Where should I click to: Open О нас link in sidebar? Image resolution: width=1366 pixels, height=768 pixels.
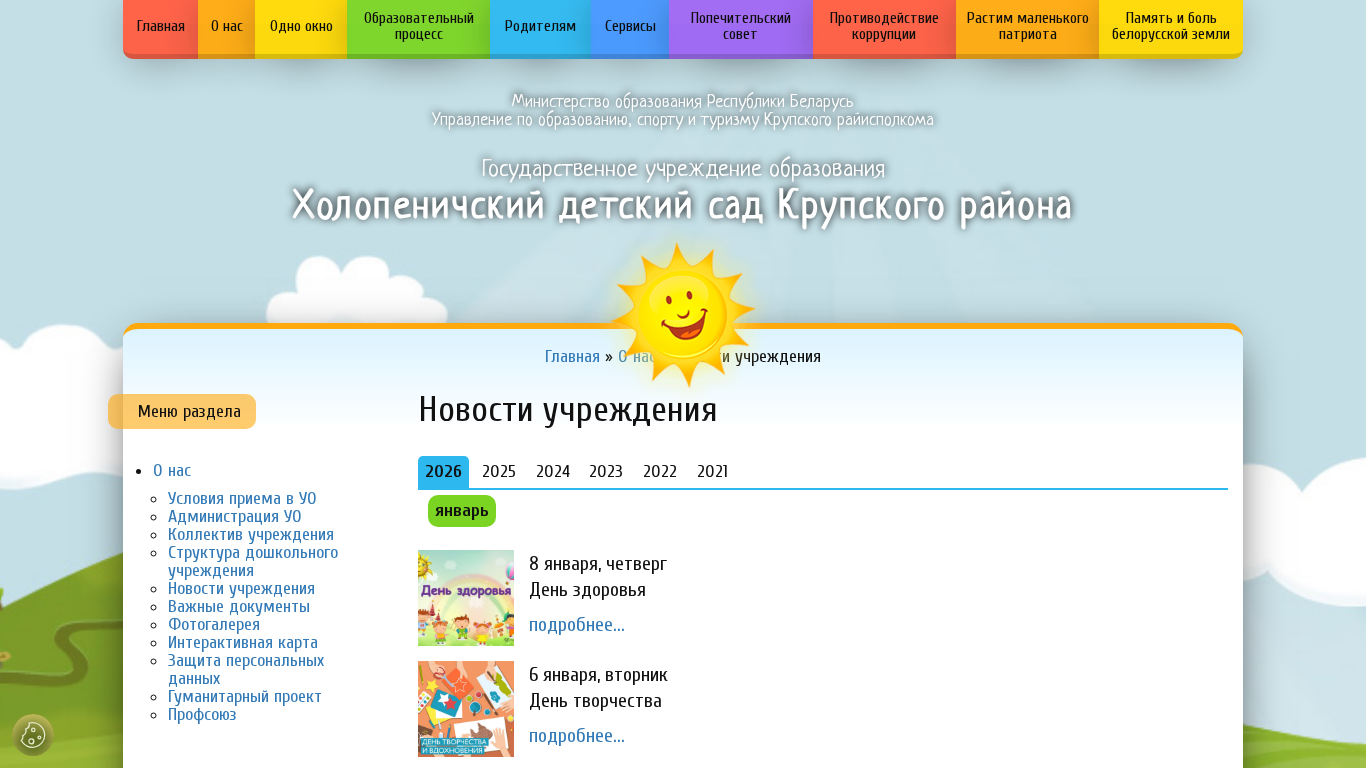172,471
